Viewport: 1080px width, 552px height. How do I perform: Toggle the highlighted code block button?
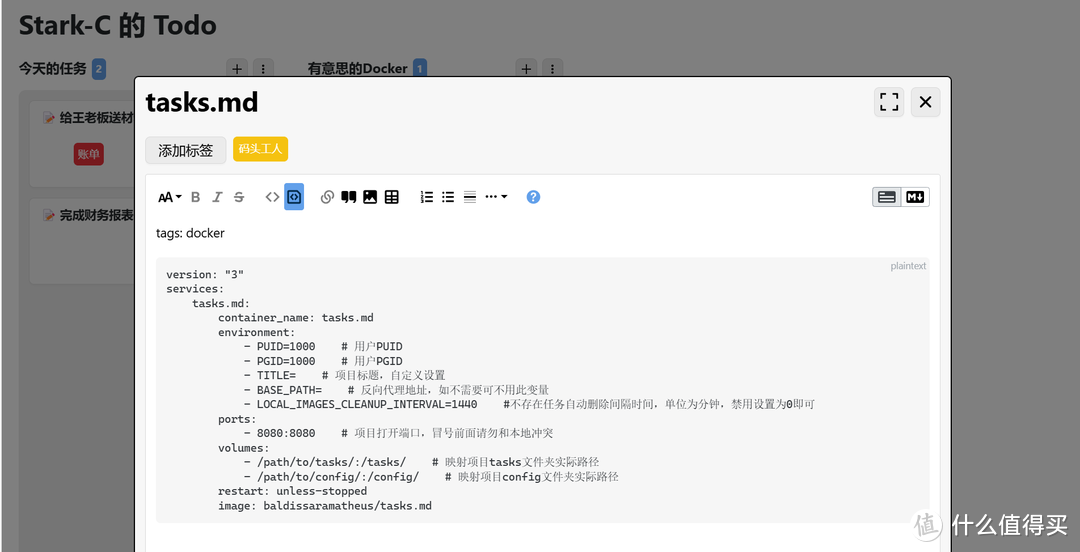[x=294, y=197]
